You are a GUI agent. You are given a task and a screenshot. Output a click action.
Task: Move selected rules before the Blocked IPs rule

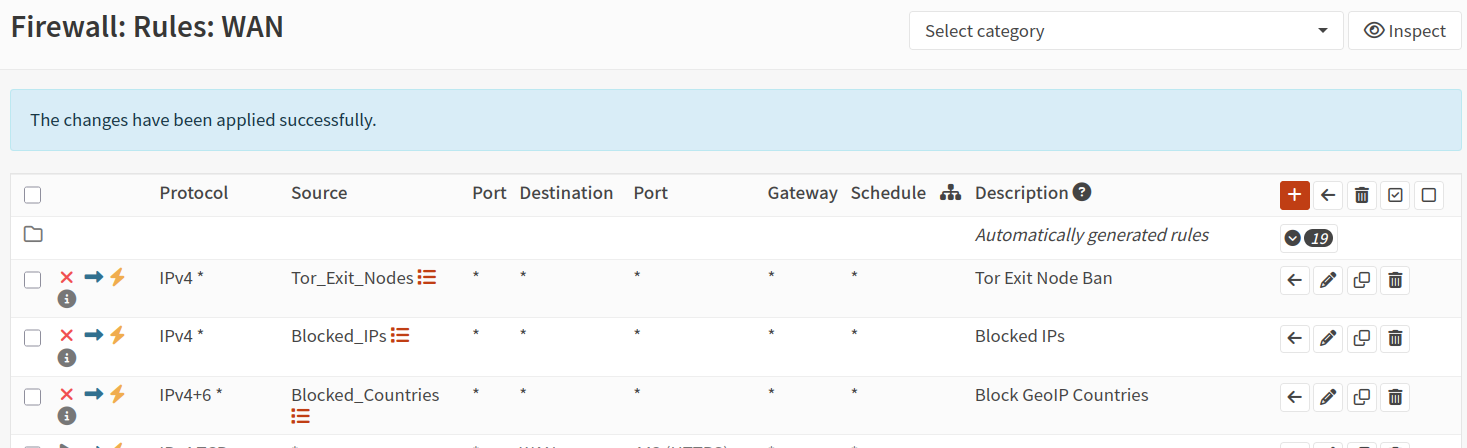pyautogui.click(x=1295, y=339)
